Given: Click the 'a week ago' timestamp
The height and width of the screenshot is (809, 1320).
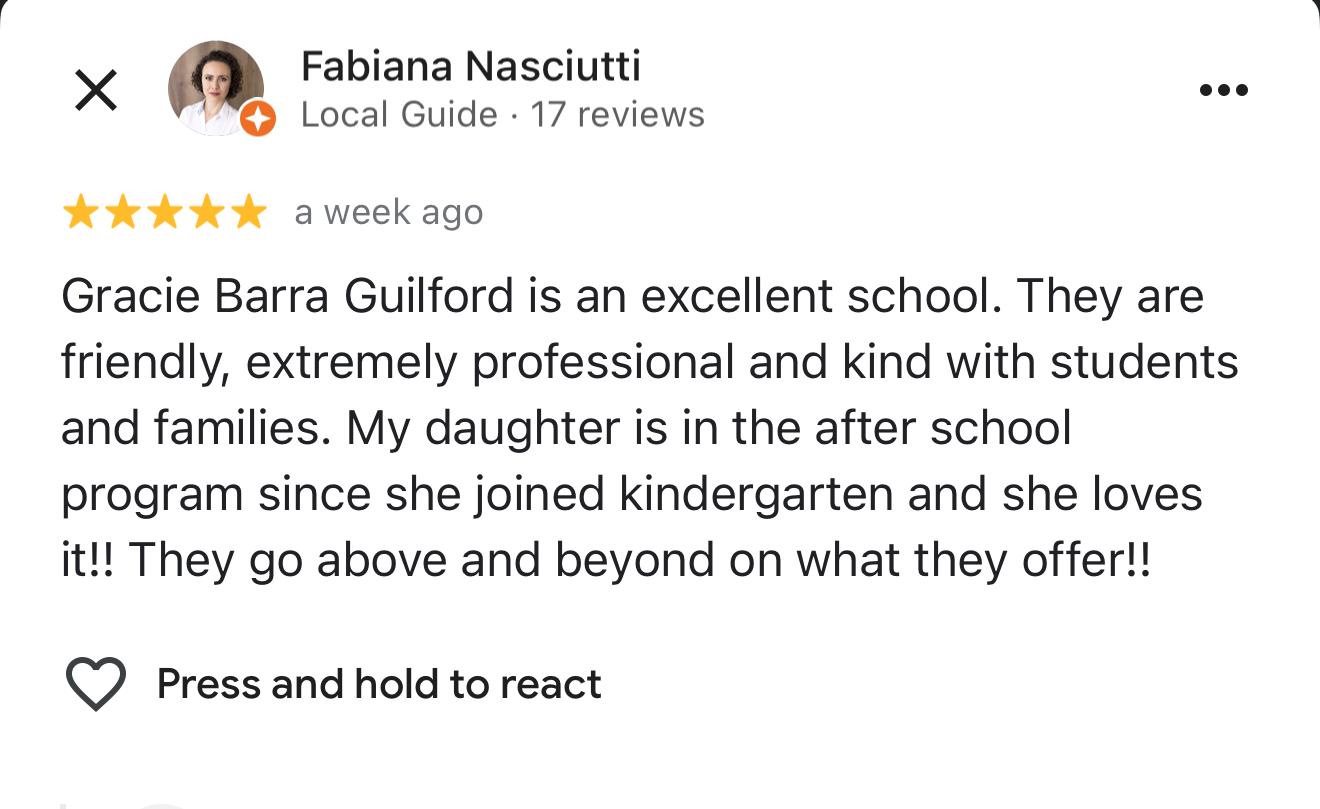Looking at the screenshot, I should pos(388,211).
